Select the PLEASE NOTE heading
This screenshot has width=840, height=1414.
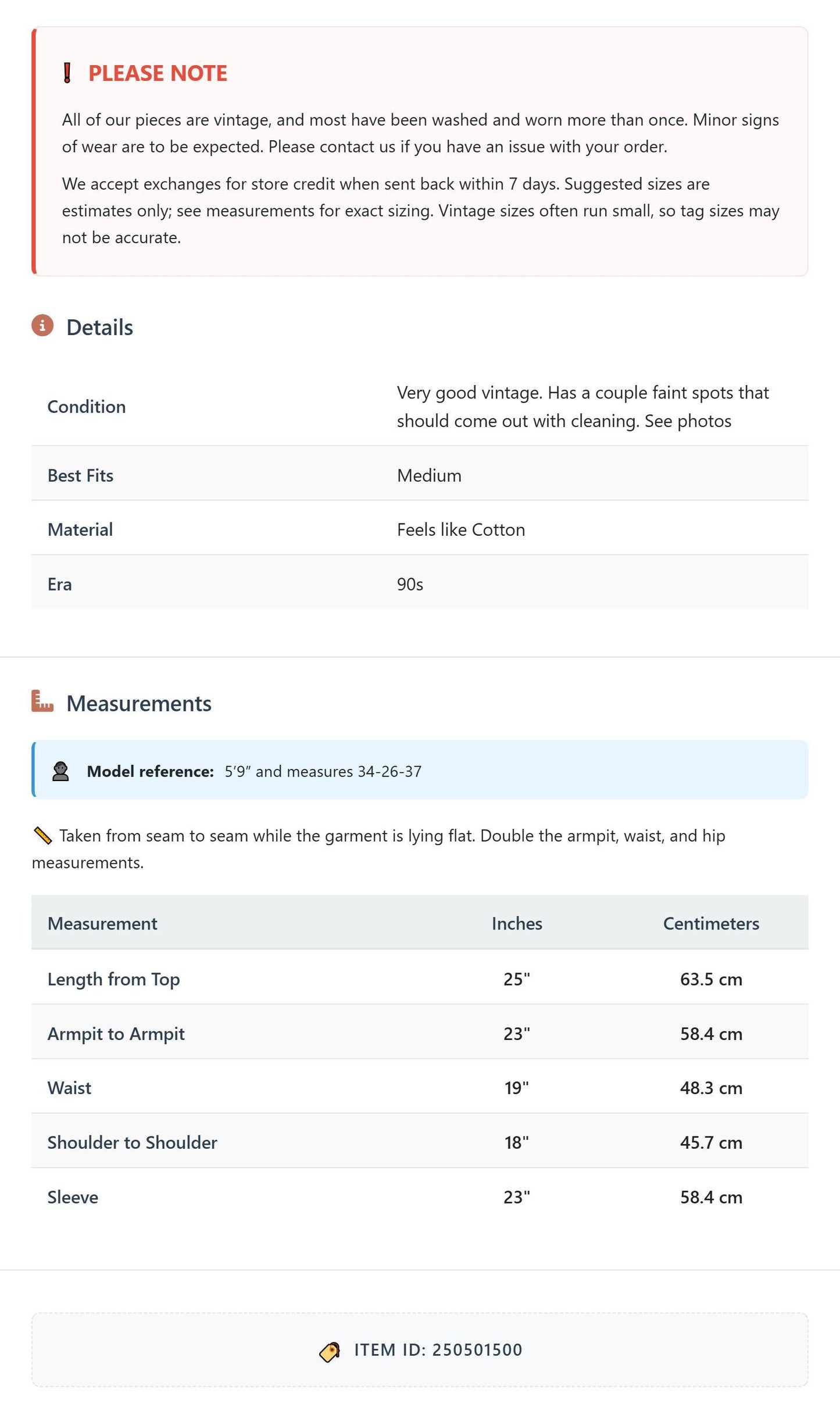click(x=158, y=73)
